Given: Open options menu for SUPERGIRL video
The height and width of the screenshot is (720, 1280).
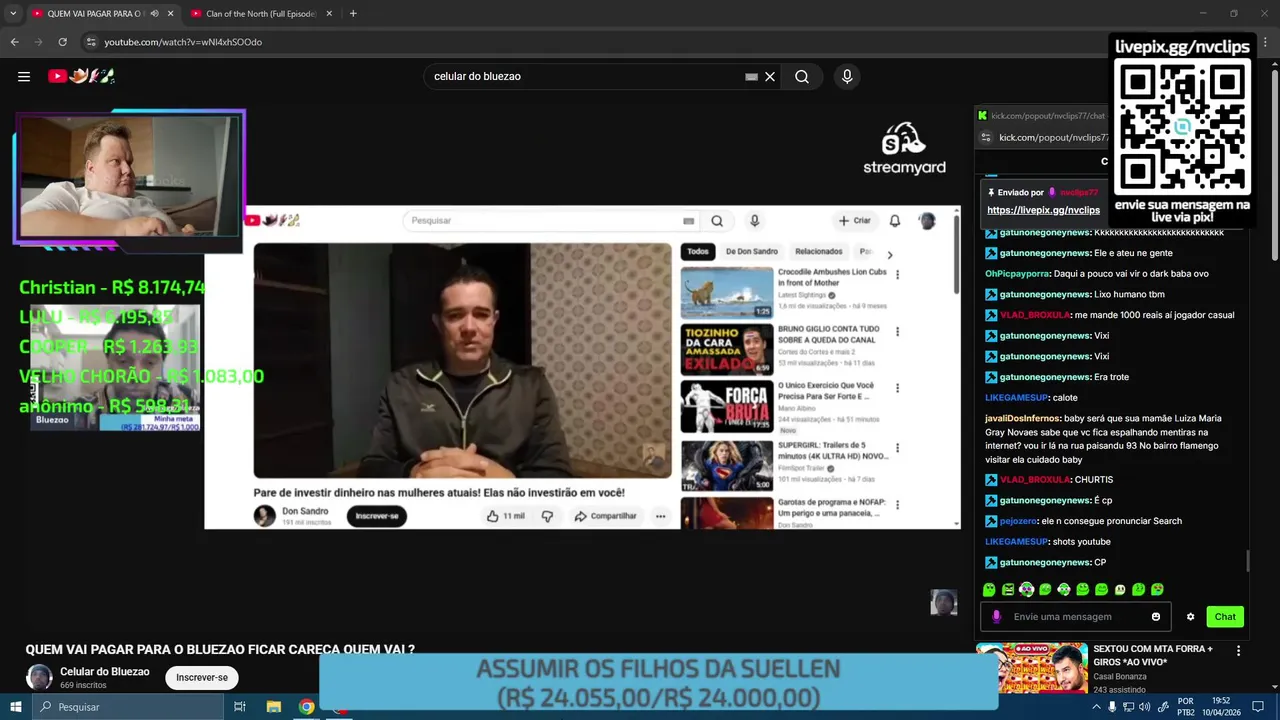Looking at the screenshot, I should point(897,447).
